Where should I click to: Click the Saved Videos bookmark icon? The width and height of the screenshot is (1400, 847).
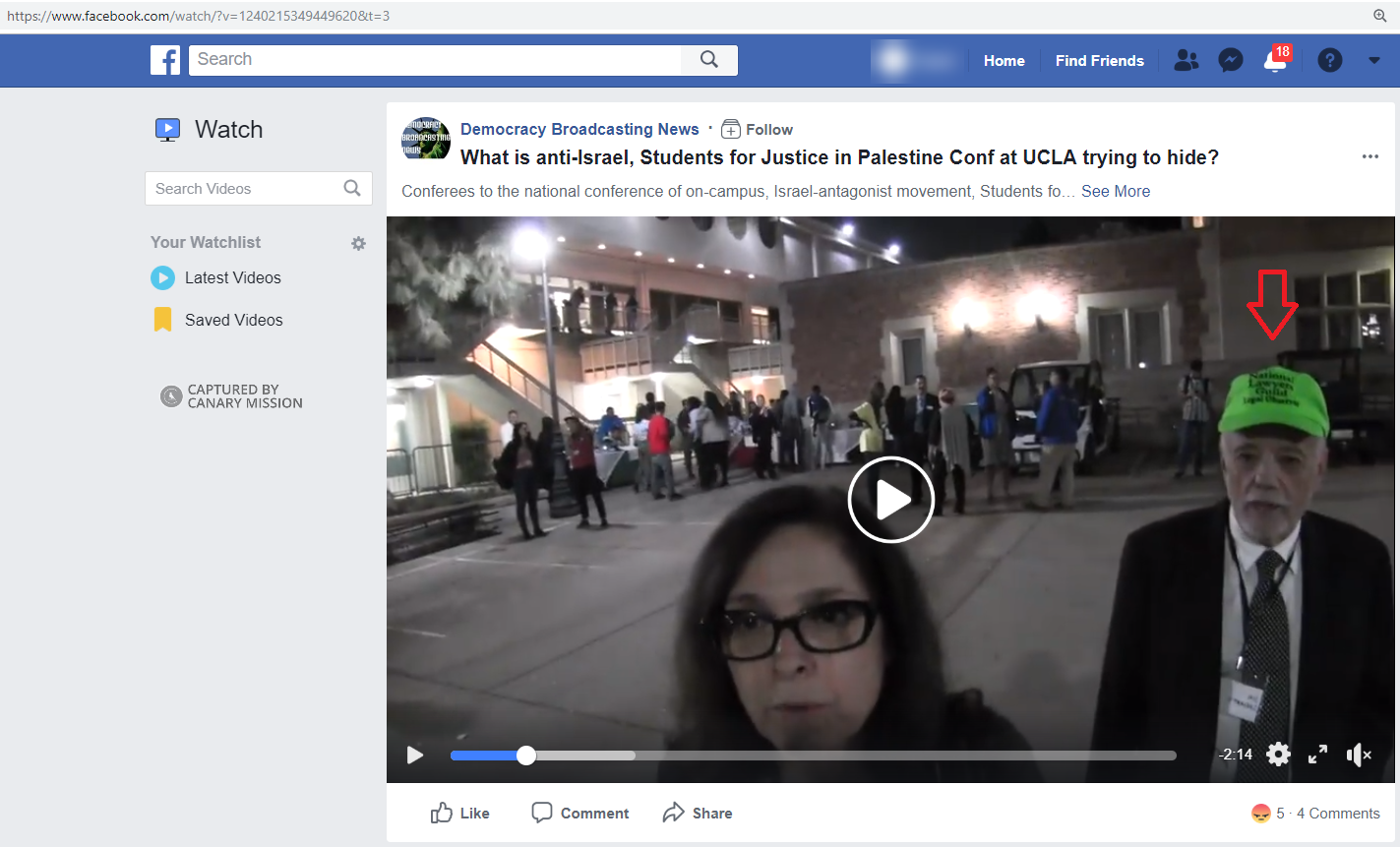point(162,320)
